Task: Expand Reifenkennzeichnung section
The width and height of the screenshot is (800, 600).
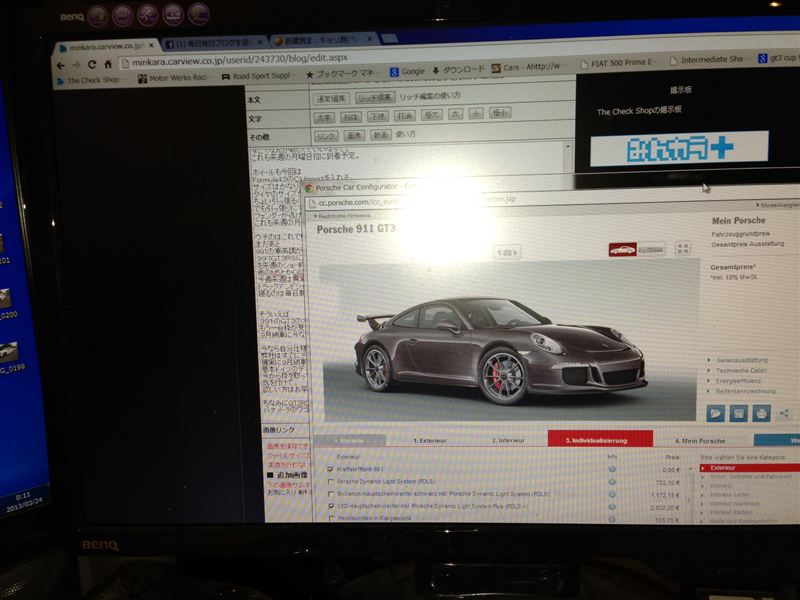Action: click(741, 391)
